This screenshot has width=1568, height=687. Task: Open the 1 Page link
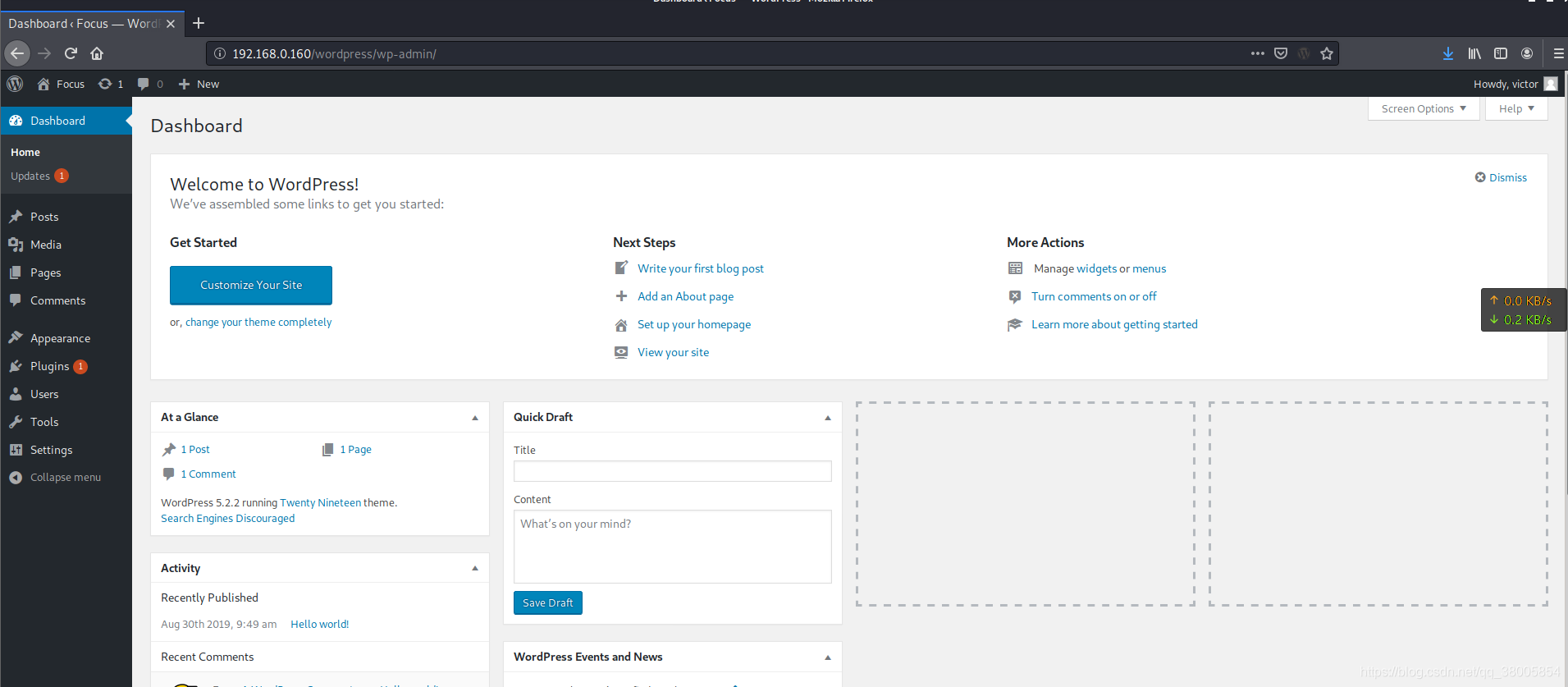(x=356, y=449)
